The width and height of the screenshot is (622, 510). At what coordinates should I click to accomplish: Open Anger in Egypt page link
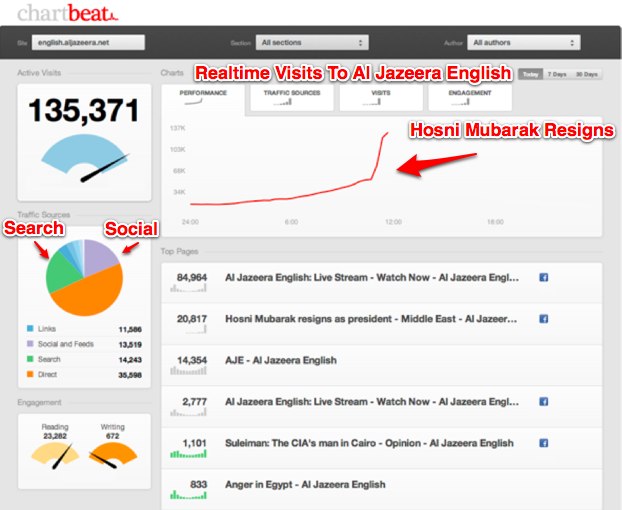click(x=305, y=484)
